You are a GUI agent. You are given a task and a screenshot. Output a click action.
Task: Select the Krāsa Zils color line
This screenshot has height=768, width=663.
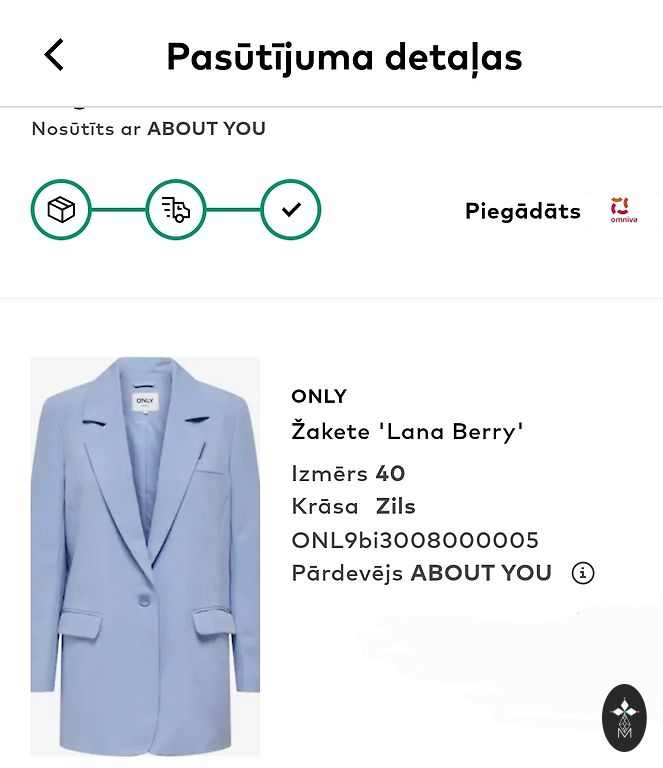(x=353, y=506)
